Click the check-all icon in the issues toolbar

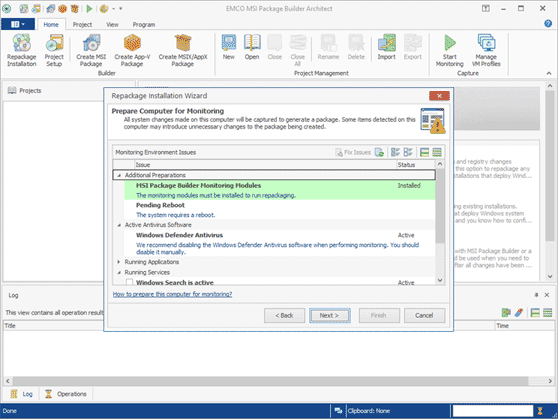[395, 152]
